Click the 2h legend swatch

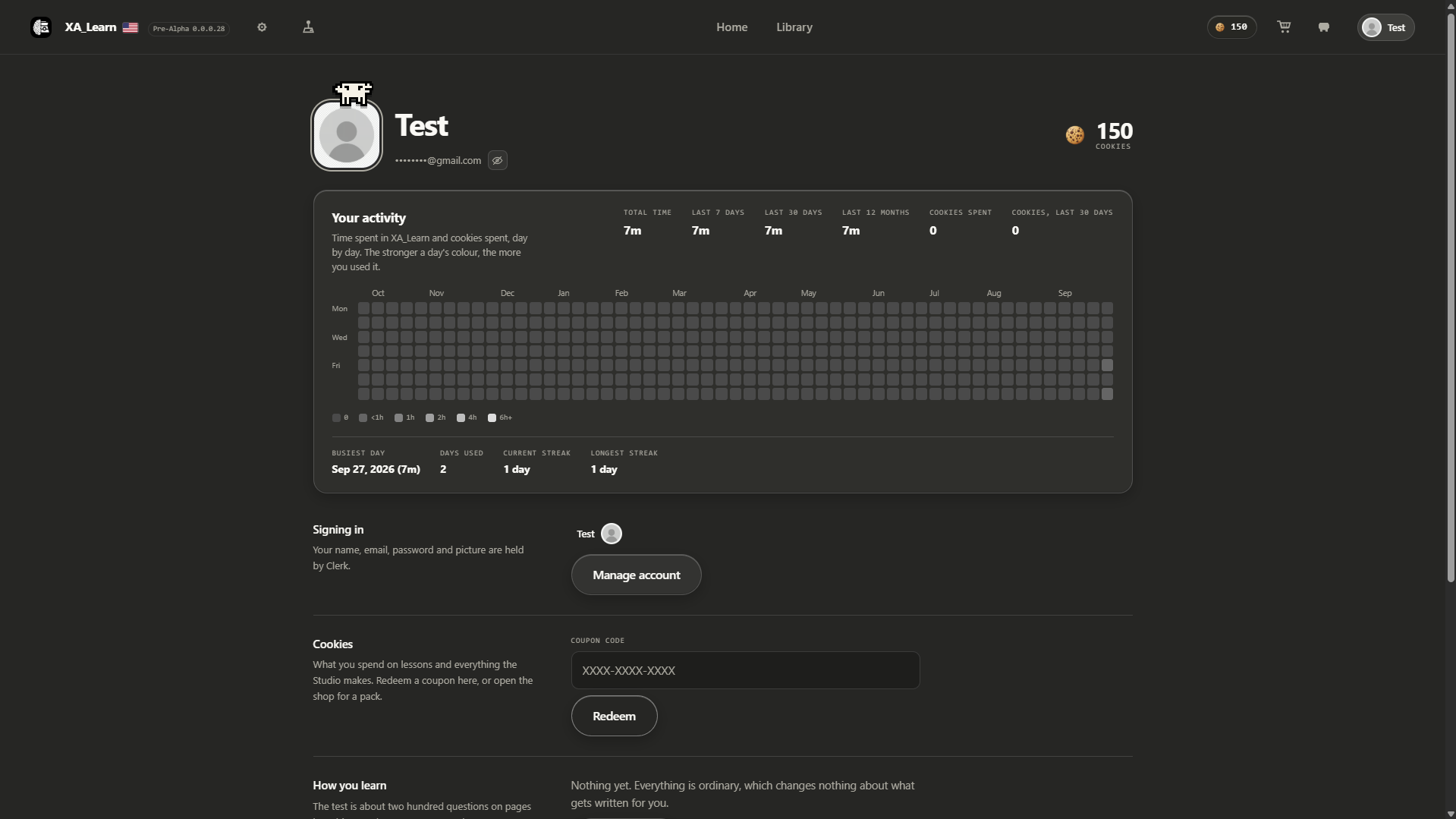pyautogui.click(x=429, y=417)
